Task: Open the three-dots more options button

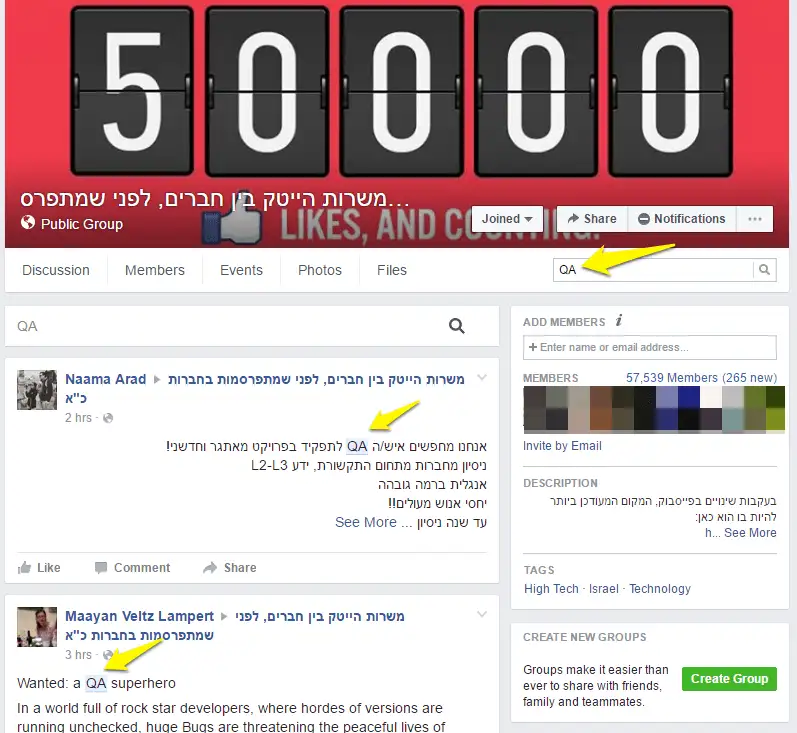Action: click(x=755, y=219)
